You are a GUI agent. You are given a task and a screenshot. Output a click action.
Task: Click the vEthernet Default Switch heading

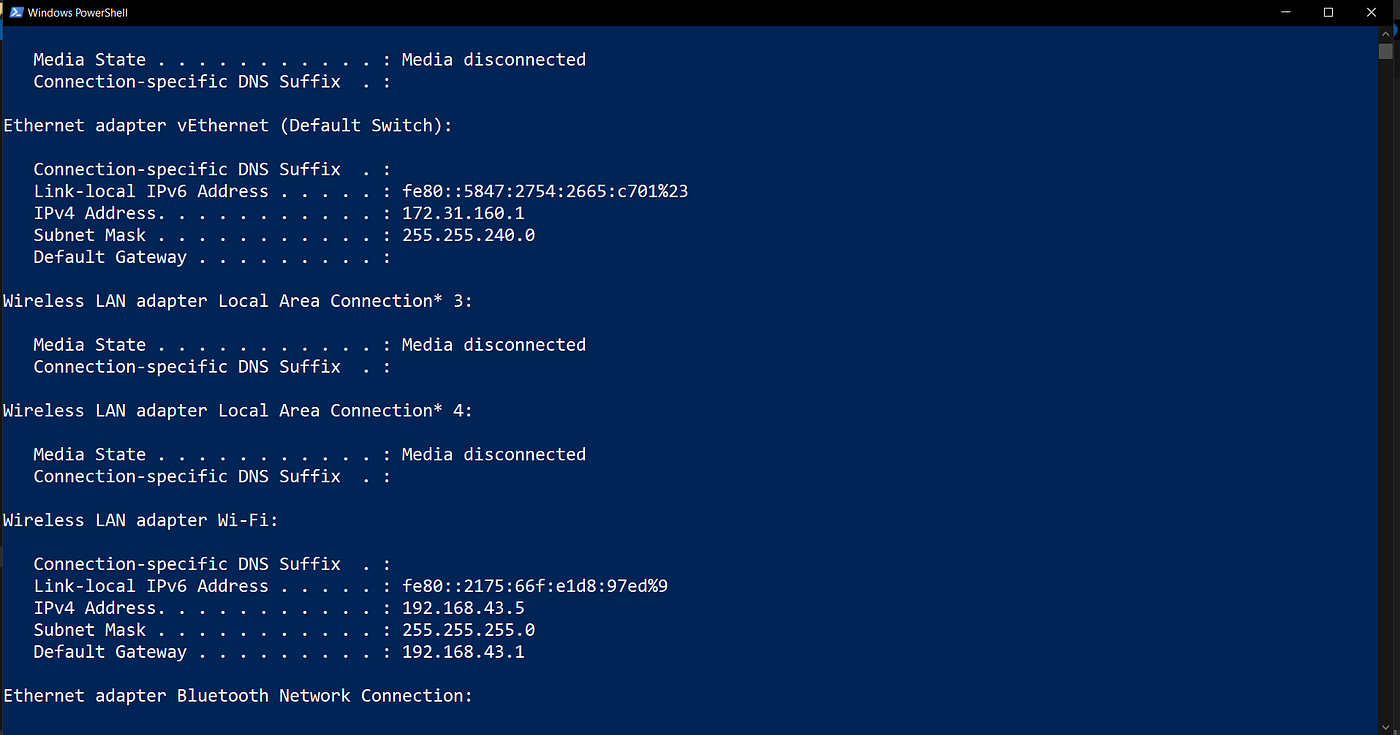click(x=227, y=125)
